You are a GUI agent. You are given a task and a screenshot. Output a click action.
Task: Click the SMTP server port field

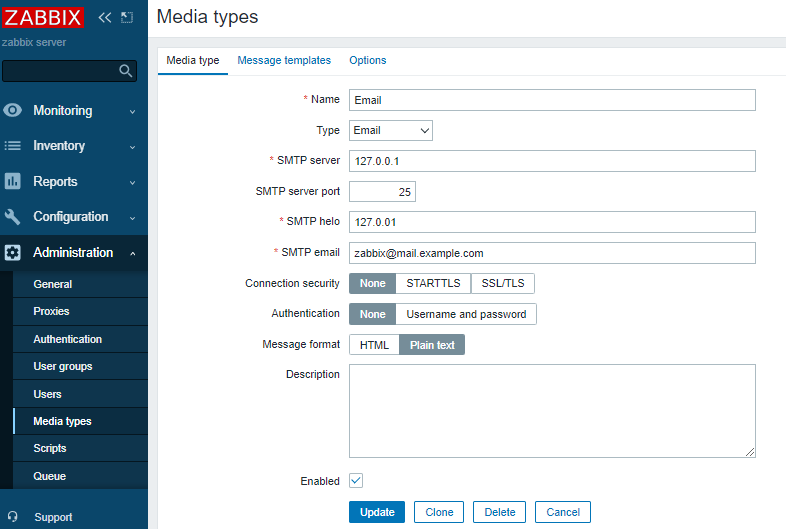382,192
